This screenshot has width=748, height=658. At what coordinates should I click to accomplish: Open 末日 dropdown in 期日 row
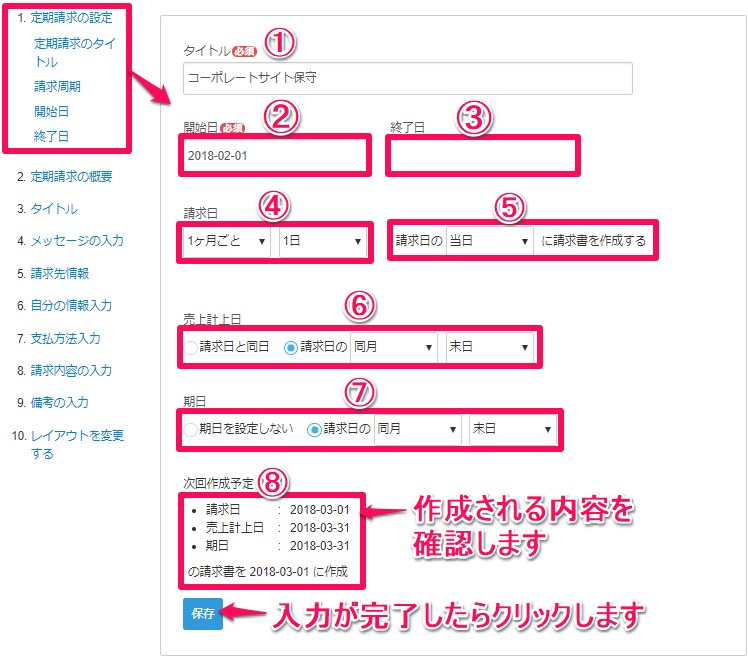coord(513,429)
